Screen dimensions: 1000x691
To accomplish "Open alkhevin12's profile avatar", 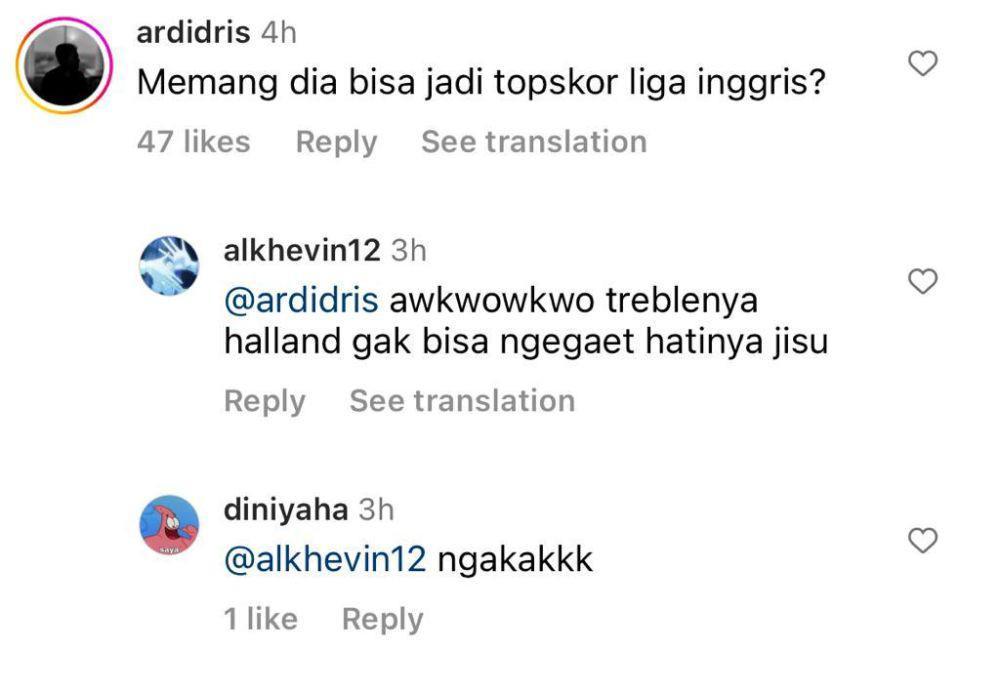I will pos(169,266).
